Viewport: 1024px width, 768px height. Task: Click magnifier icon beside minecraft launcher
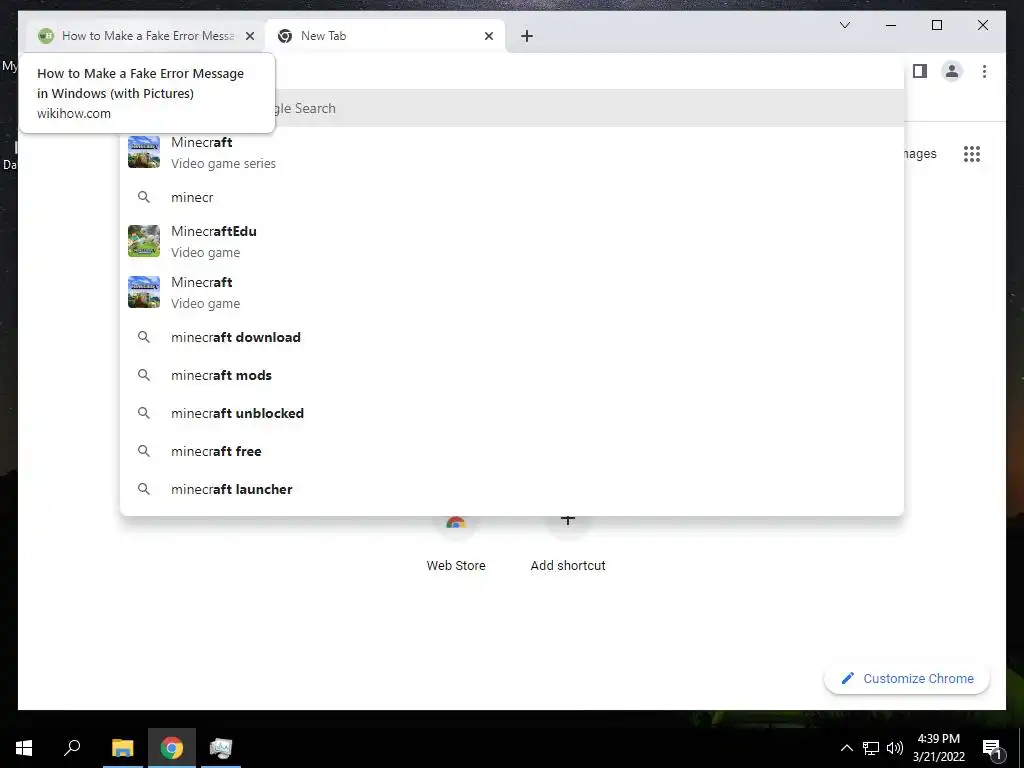pyautogui.click(x=144, y=488)
